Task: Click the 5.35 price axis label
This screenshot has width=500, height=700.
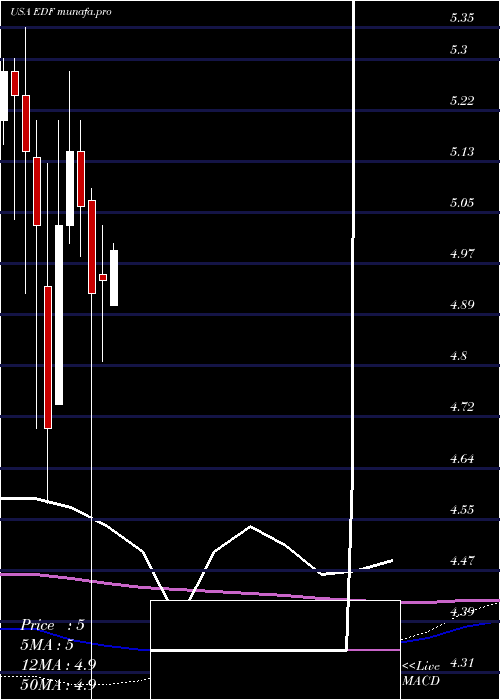Action: 462,18
